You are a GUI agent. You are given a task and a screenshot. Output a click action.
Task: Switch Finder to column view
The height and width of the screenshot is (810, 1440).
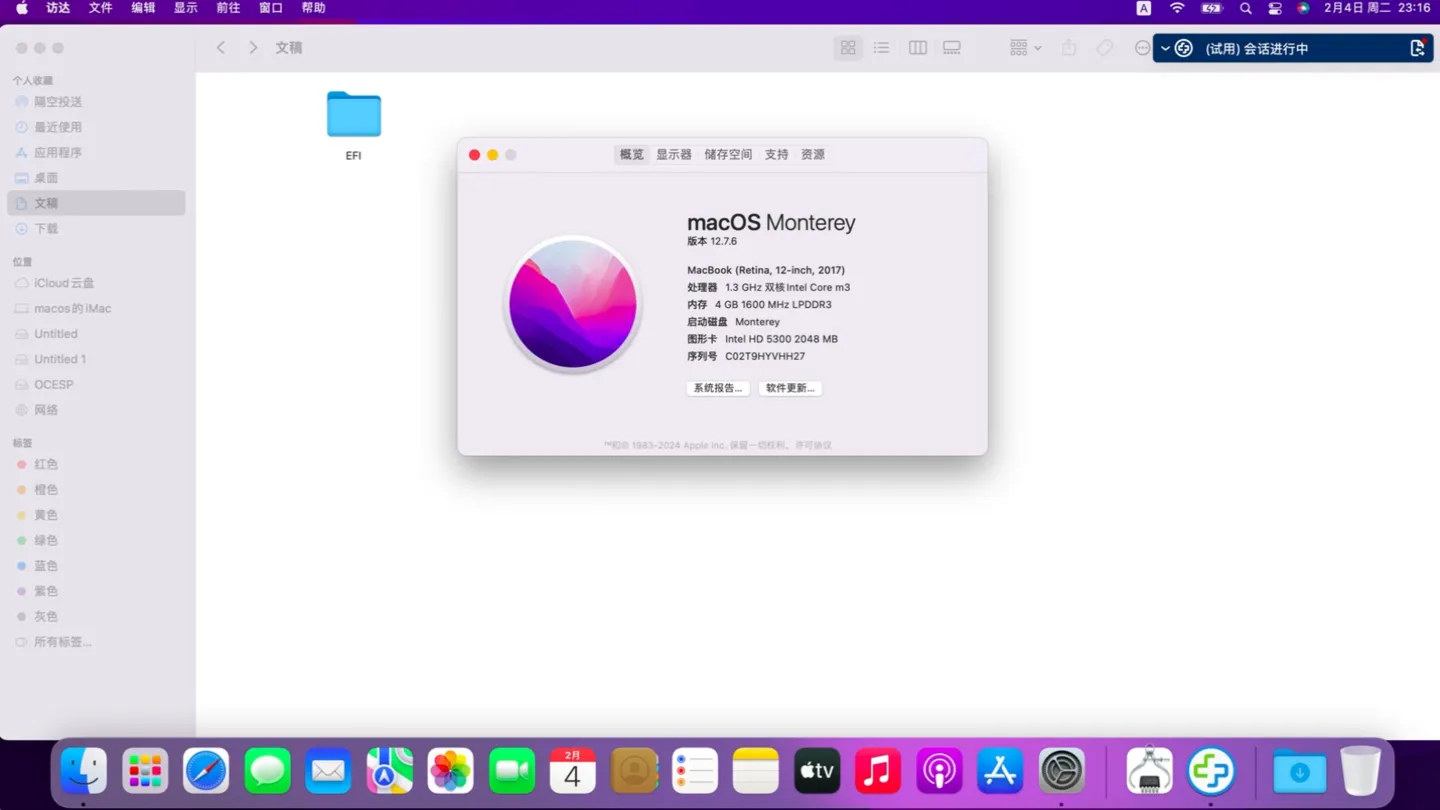tap(917, 48)
